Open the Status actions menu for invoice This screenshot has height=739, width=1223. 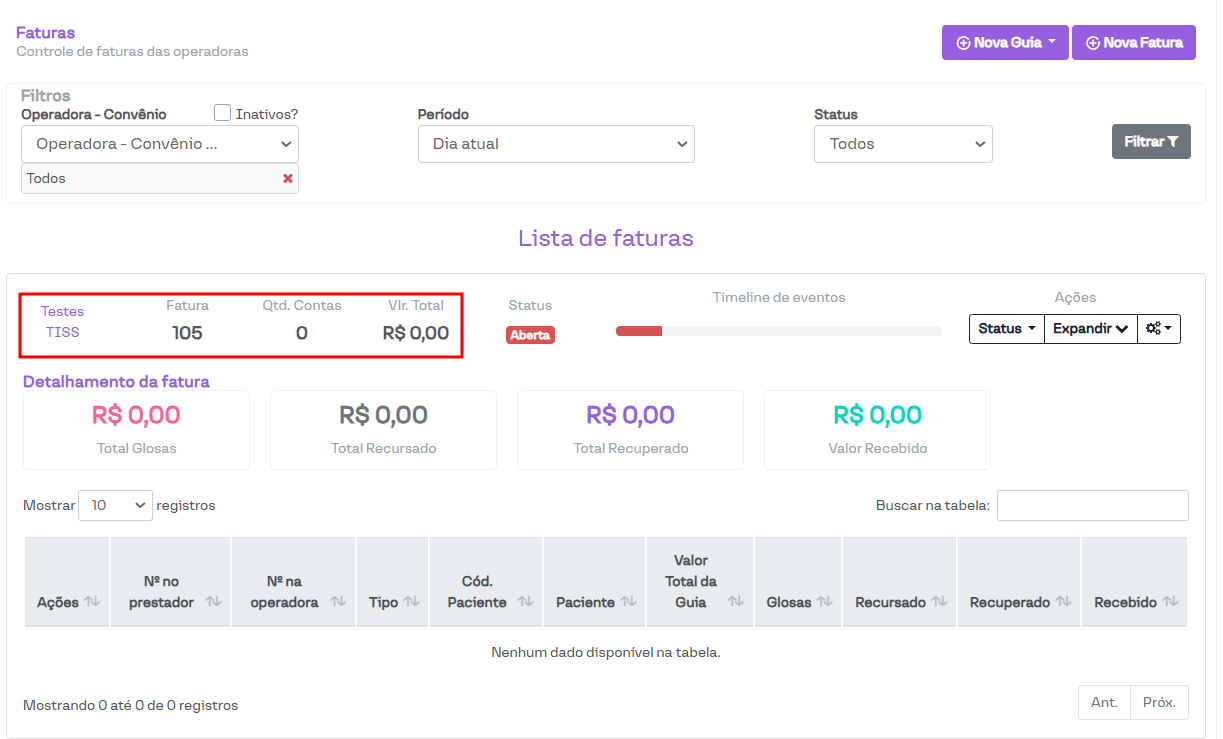coord(1006,328)
